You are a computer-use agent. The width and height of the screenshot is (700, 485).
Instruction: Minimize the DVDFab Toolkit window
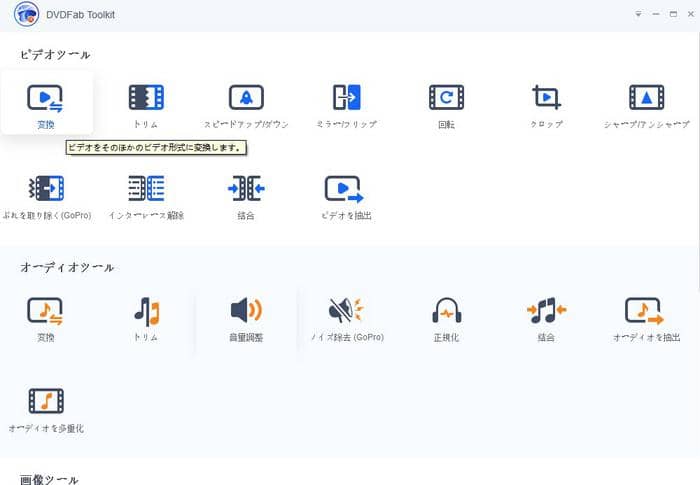pyautogui.click(x=656, y=14)
